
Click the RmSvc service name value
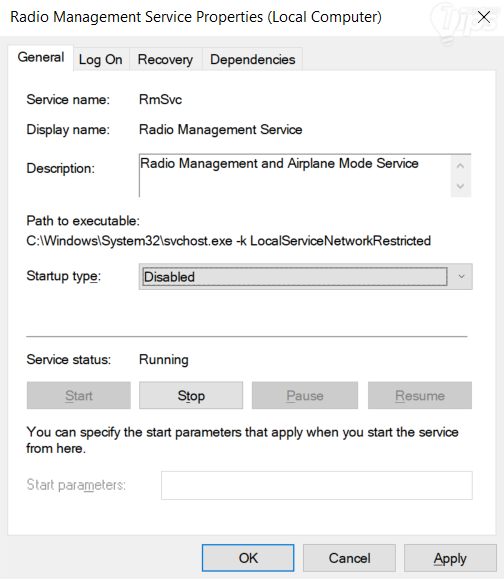coord(160,100)
